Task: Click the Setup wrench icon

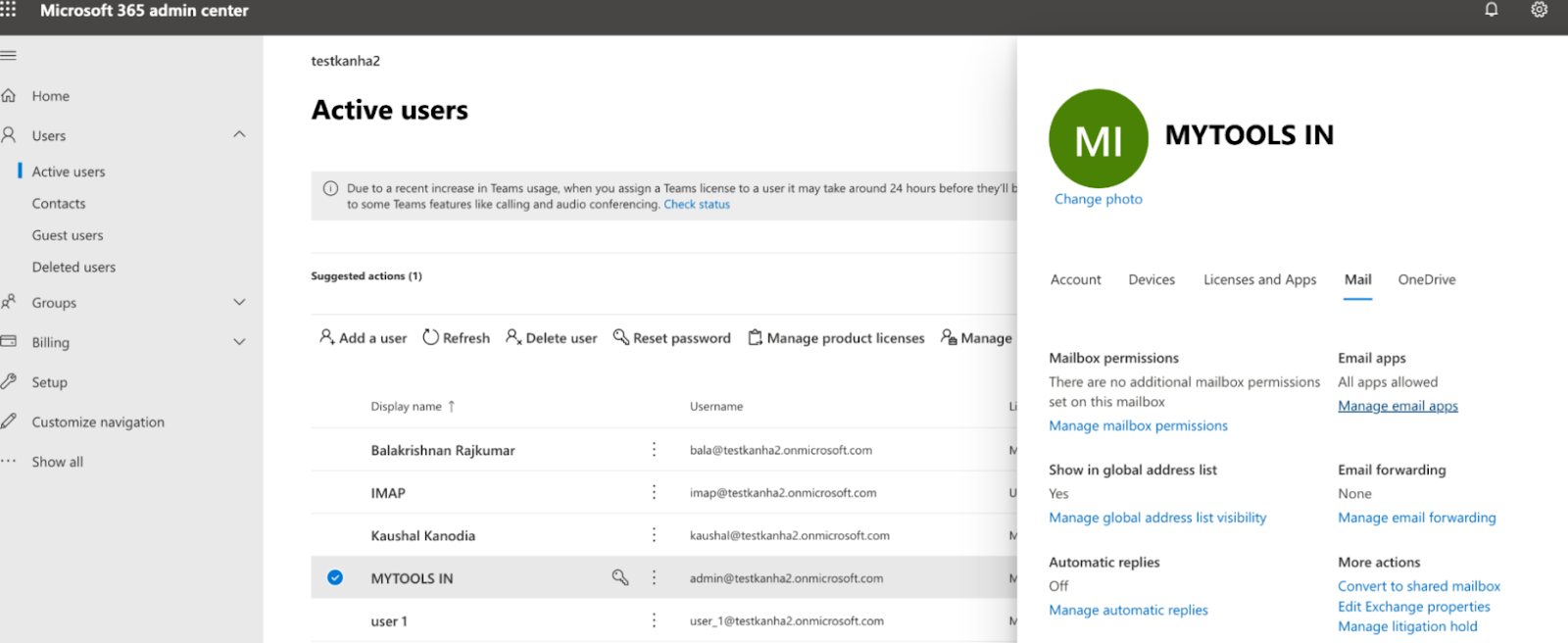Action: pos(9,381)
